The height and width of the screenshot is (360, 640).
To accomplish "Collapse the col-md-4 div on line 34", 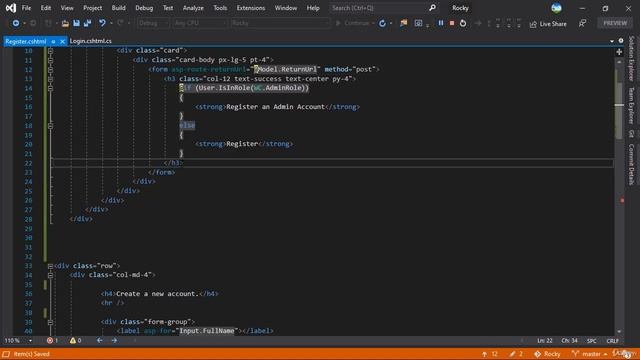I will [50, 276].
